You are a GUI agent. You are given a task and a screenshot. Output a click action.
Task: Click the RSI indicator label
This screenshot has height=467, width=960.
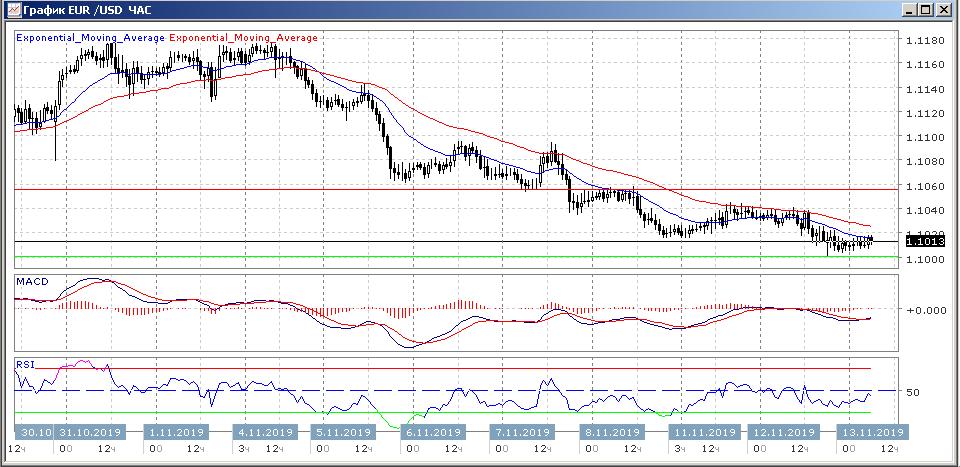[x=25, y=366]
